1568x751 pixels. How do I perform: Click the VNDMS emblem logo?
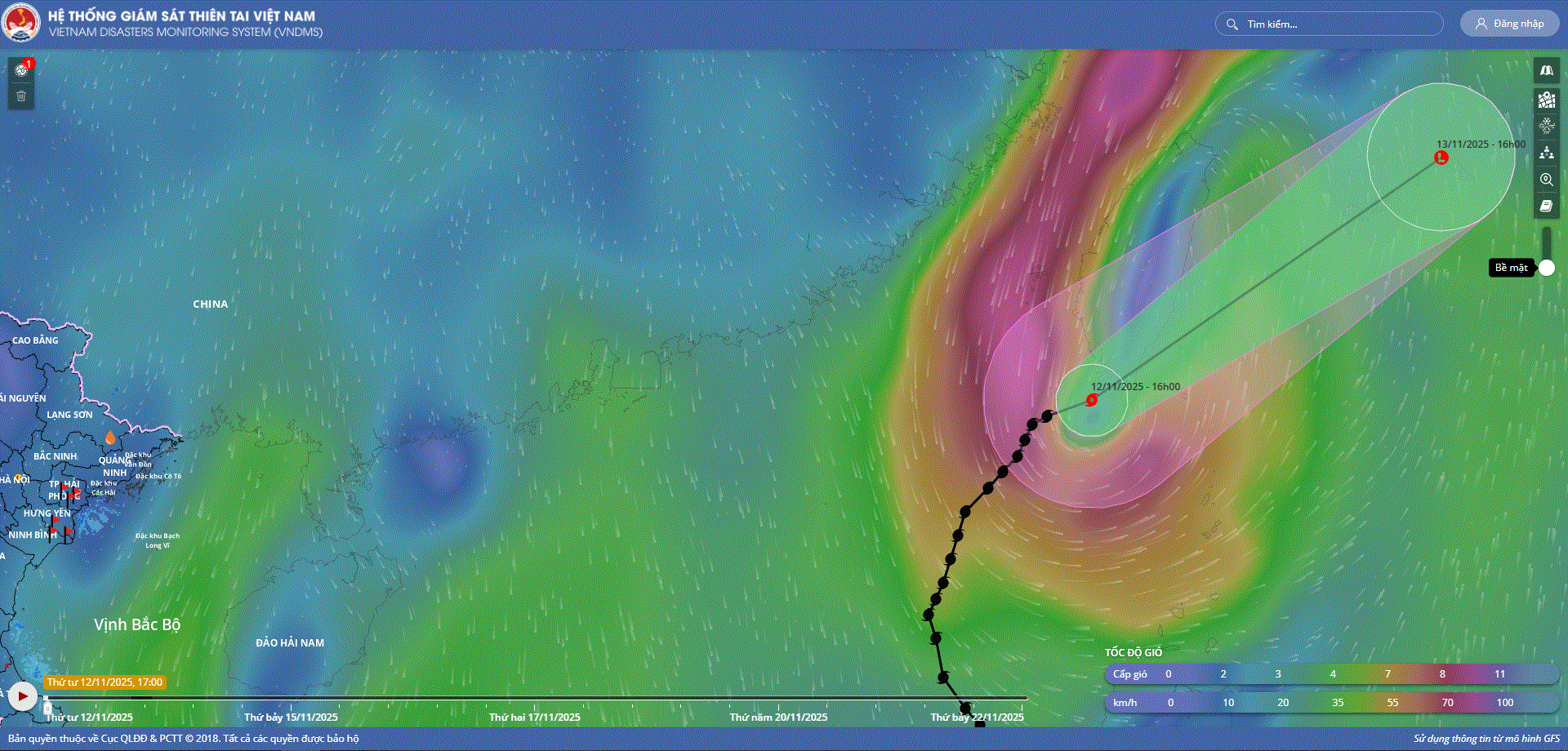coord(20,23)
